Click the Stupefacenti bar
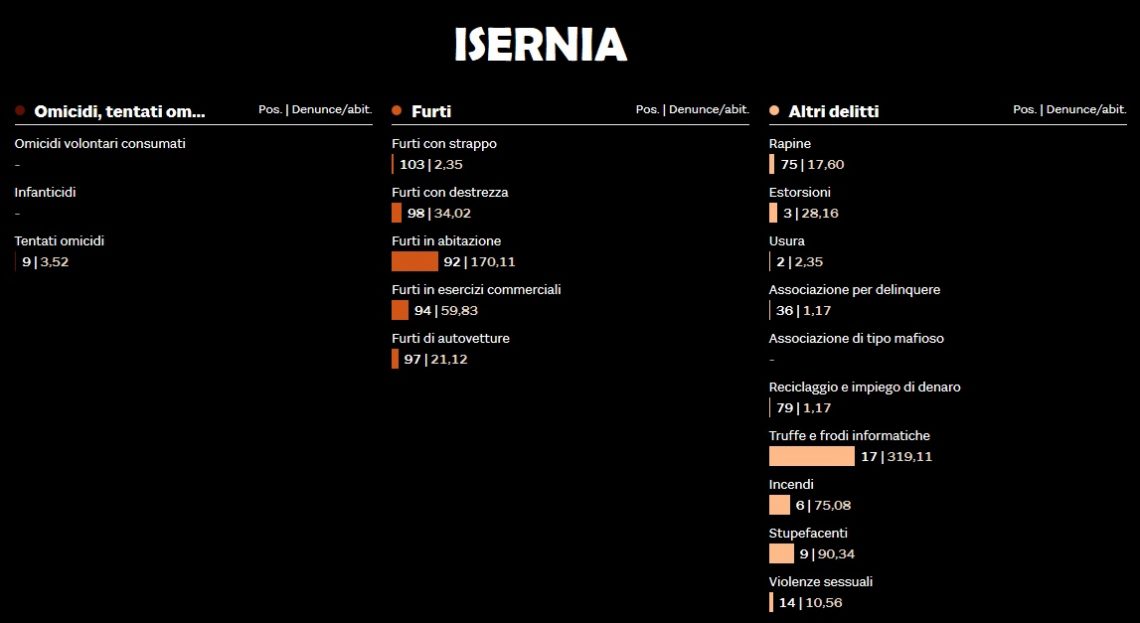 click(781, 554)
